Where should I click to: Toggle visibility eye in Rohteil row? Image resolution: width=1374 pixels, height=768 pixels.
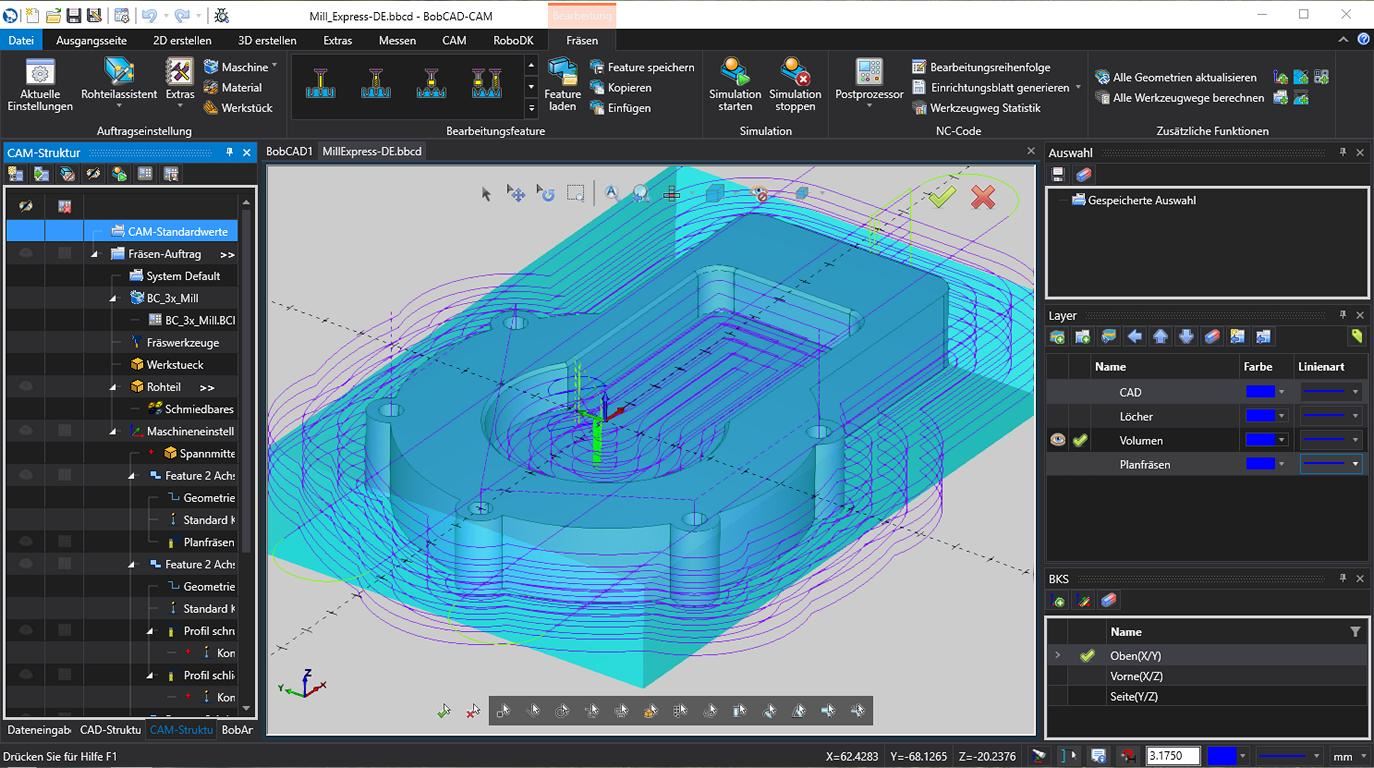pyautogui.click(x=26, y=387)
